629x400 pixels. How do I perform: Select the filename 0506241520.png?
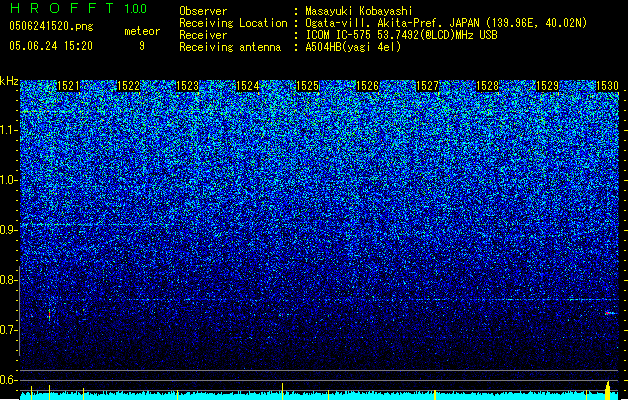(x=51, y=26)
